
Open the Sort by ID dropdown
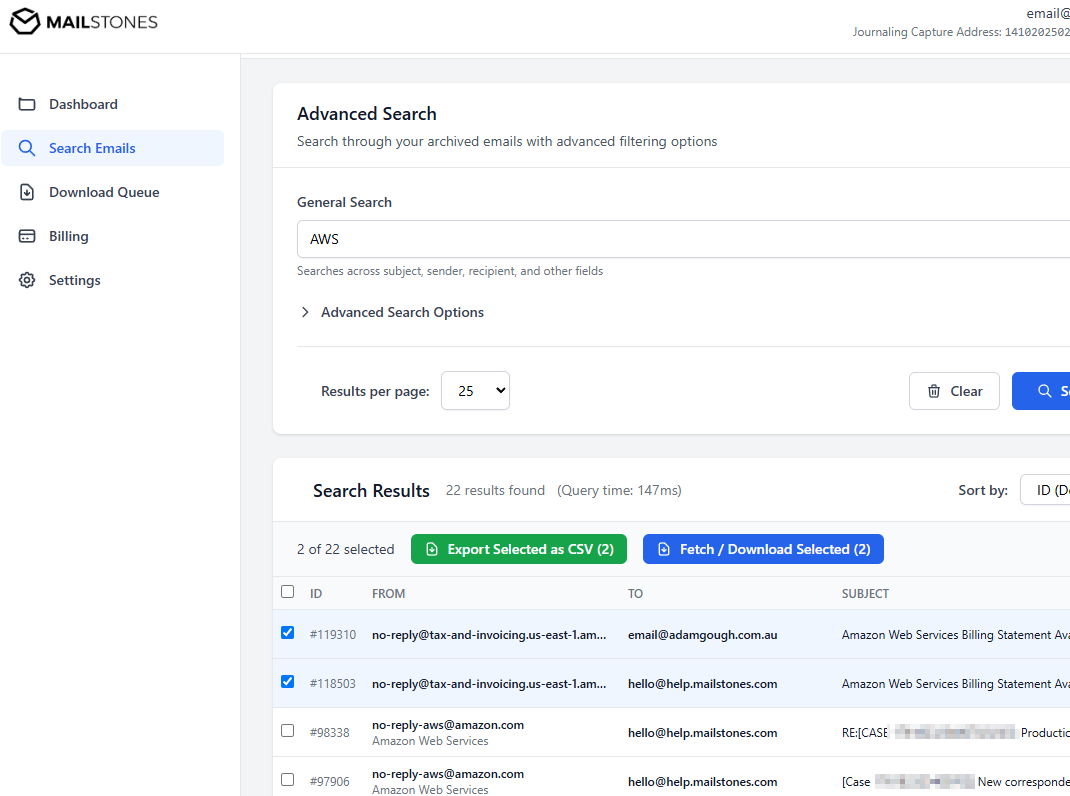coord(1050,489)
